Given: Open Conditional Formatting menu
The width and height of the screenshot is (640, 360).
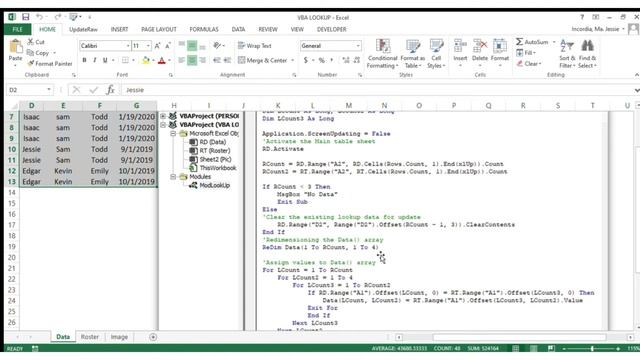Looking at the screenshot, I should (382, 54).
